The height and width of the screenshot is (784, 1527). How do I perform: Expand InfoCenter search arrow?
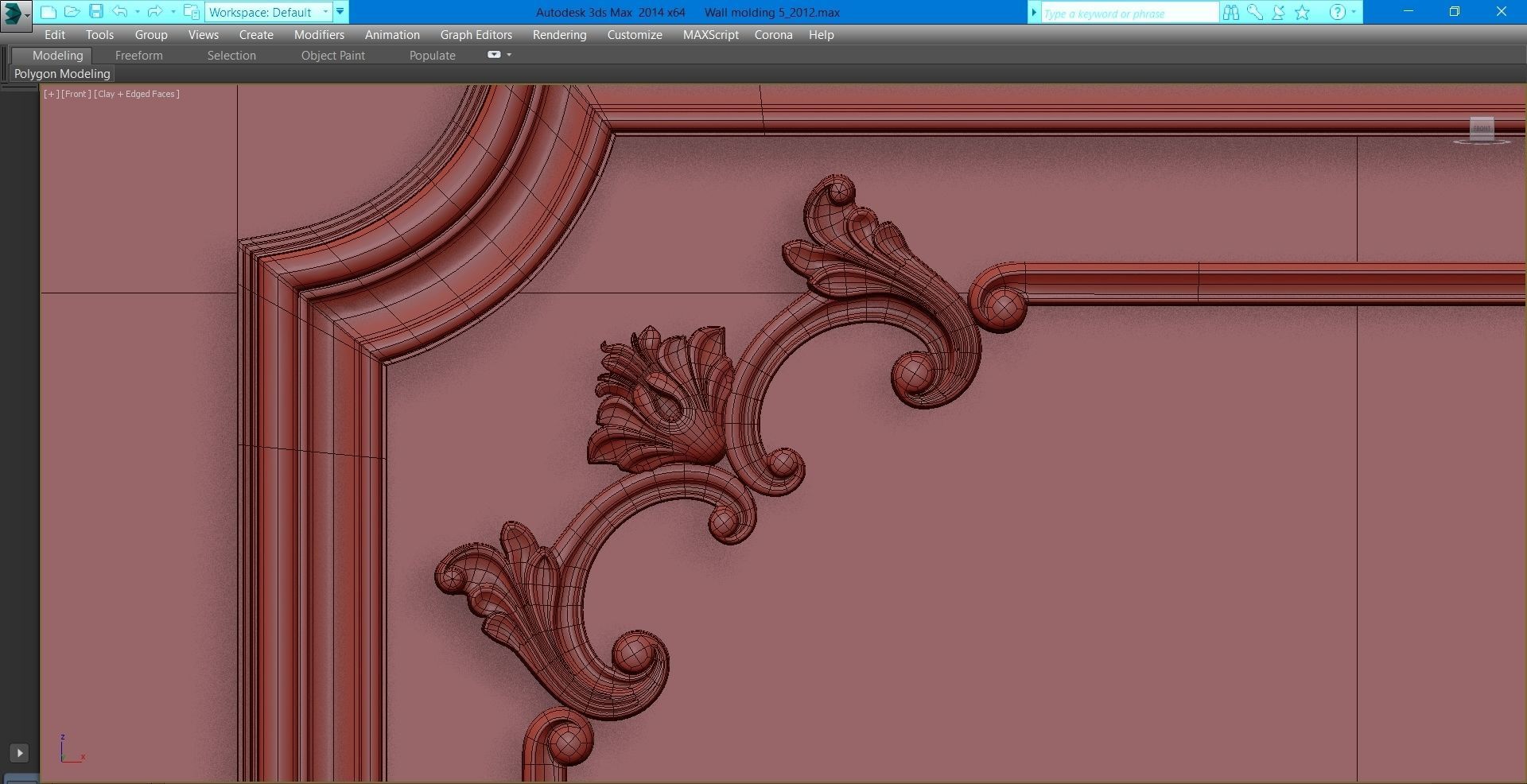point(1034,12)
